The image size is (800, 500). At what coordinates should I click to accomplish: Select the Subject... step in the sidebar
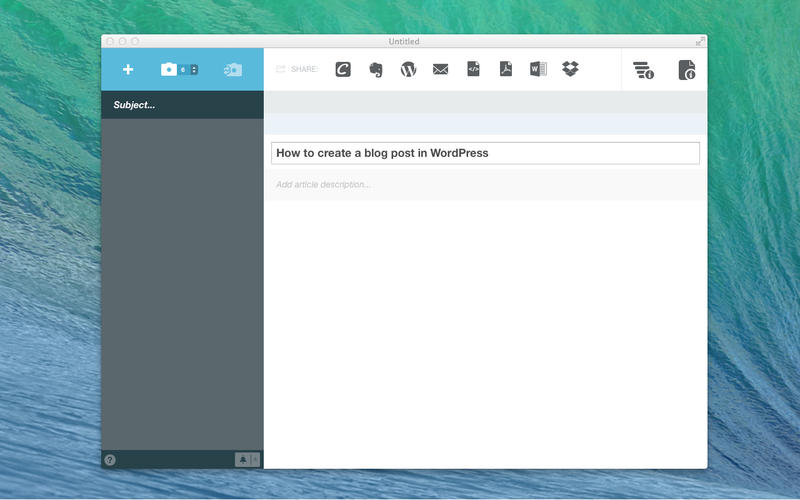(x=183, y=105)
